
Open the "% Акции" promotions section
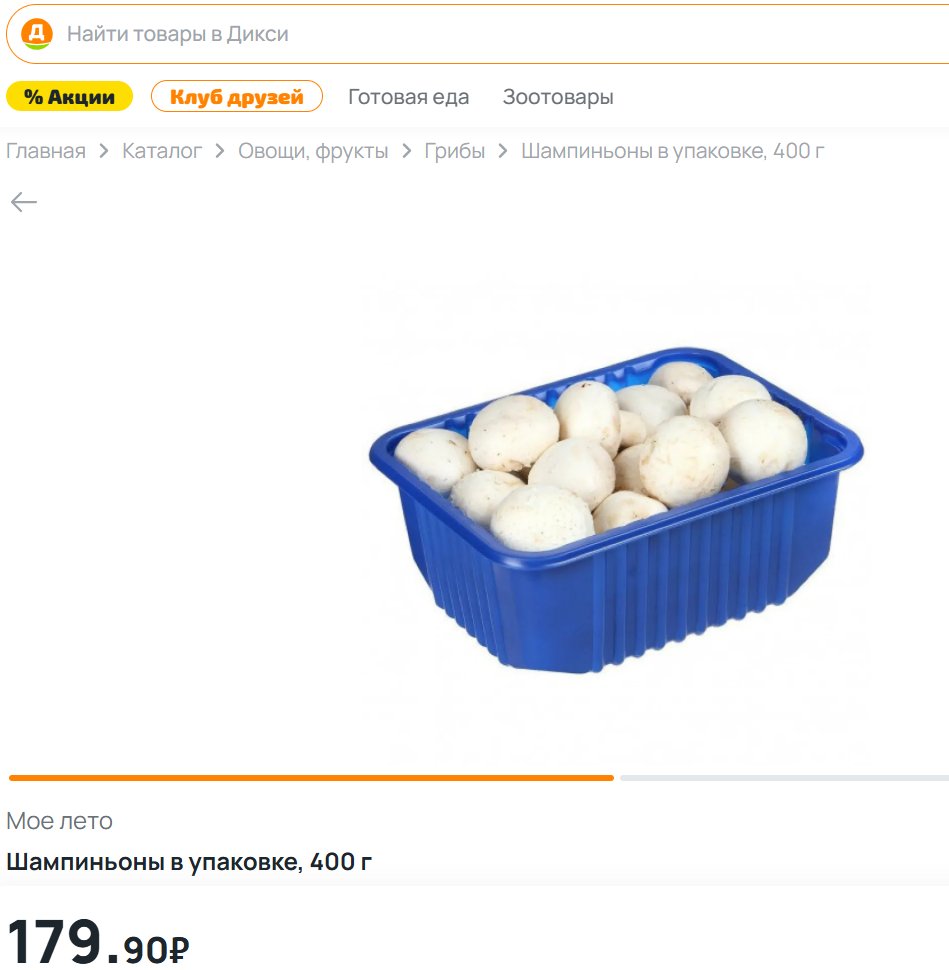[69, 97]
